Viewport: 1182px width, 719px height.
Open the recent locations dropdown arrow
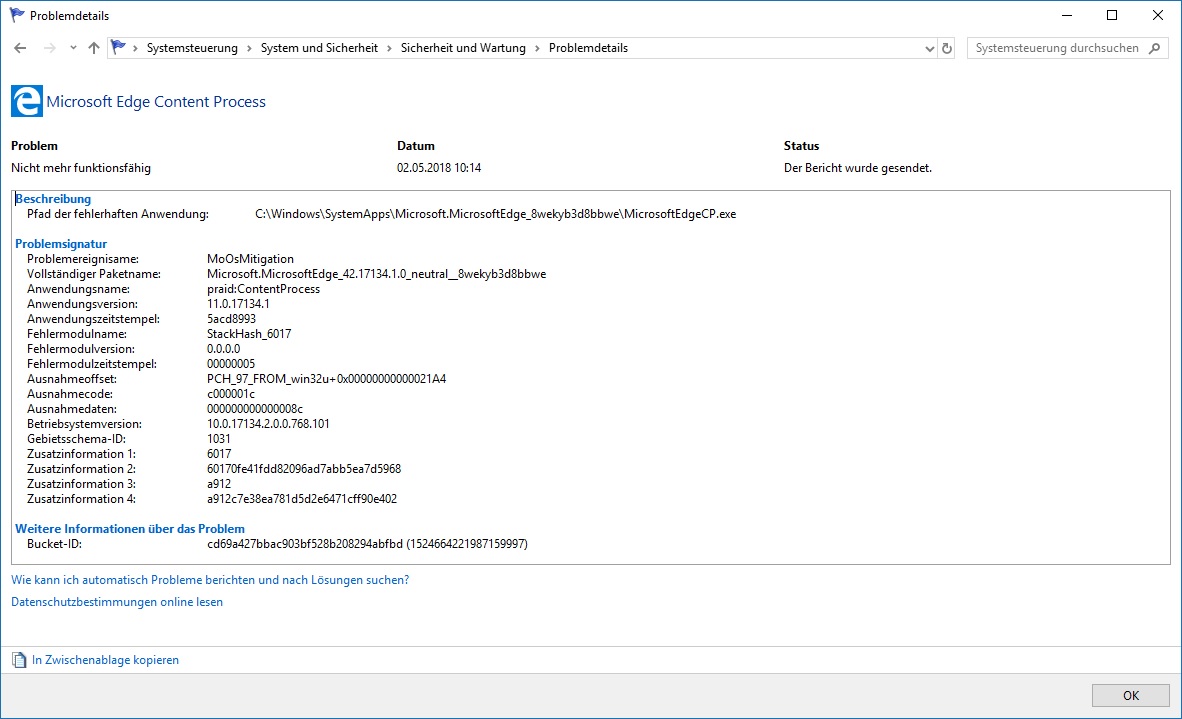73,48
